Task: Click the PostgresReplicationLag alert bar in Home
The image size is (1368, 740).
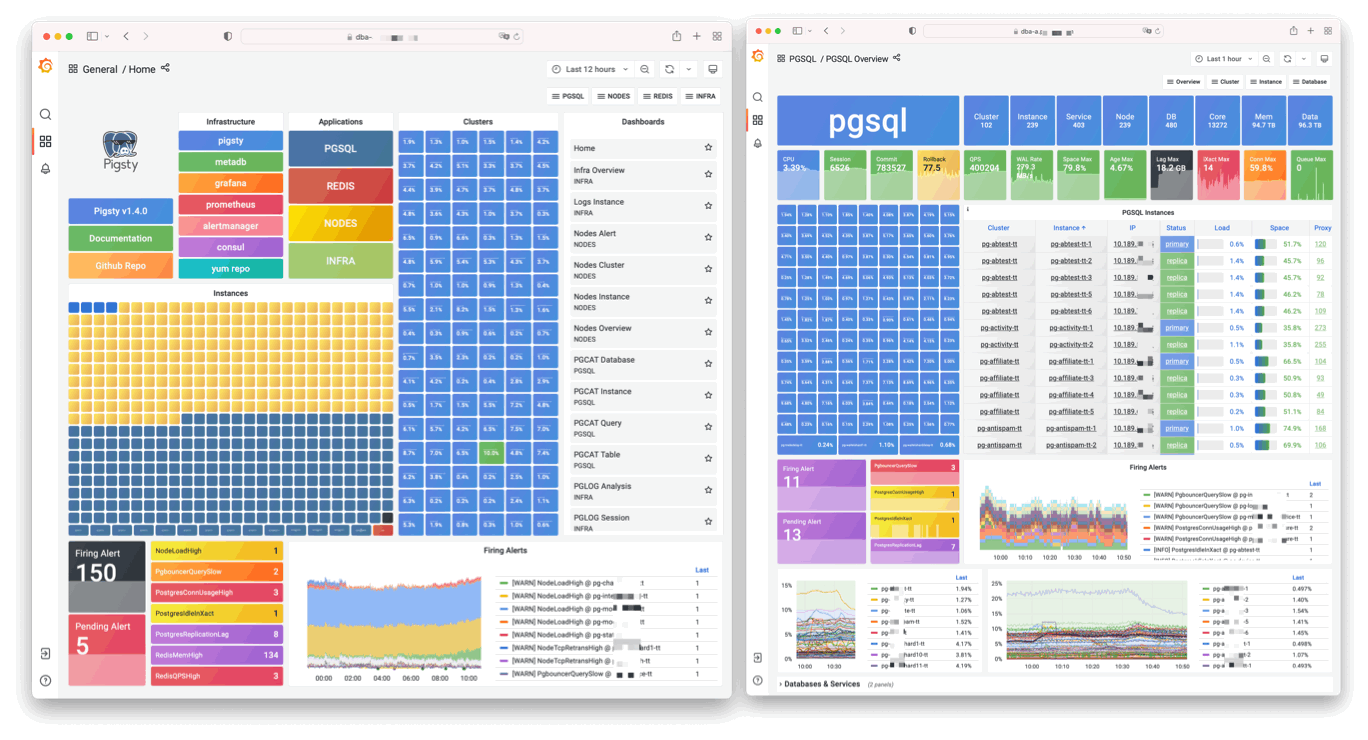Action: pyautogui.click(x=217, y=634)
